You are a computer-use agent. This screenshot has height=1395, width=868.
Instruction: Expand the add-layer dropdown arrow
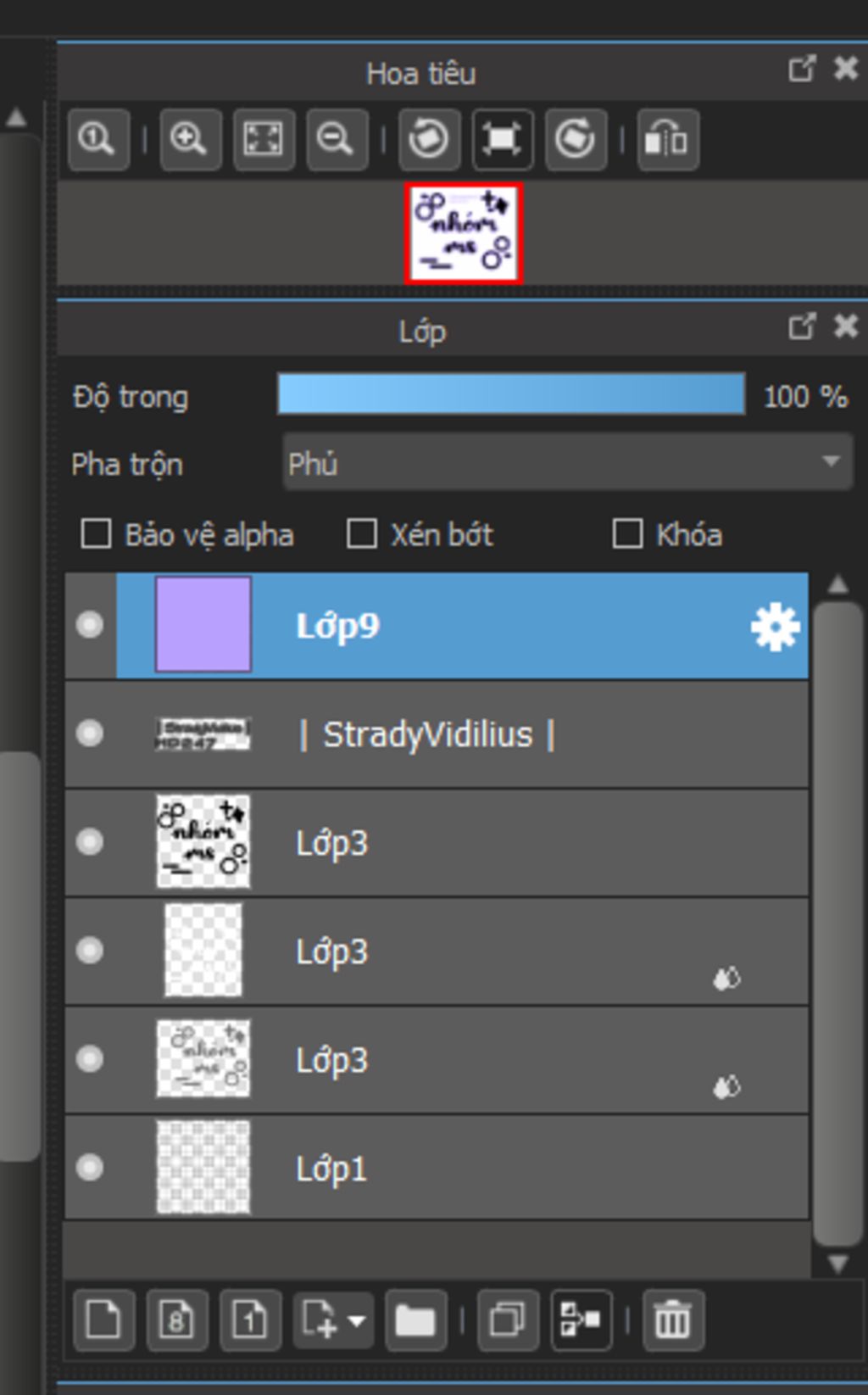coord(357,1320)
